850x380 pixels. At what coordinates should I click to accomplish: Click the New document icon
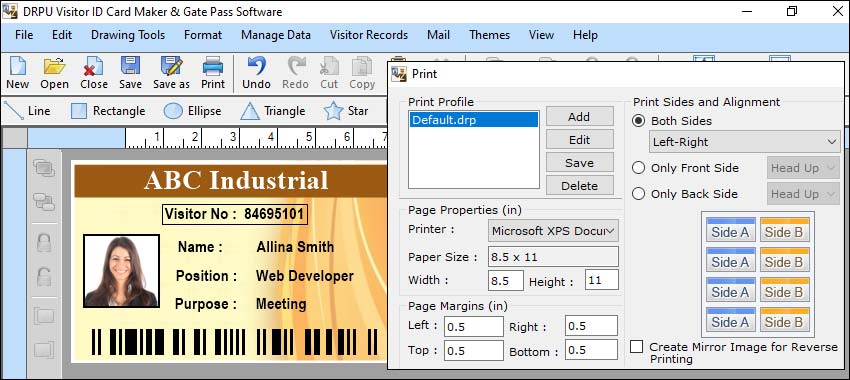pyautogui.click(x=18, y=72)
